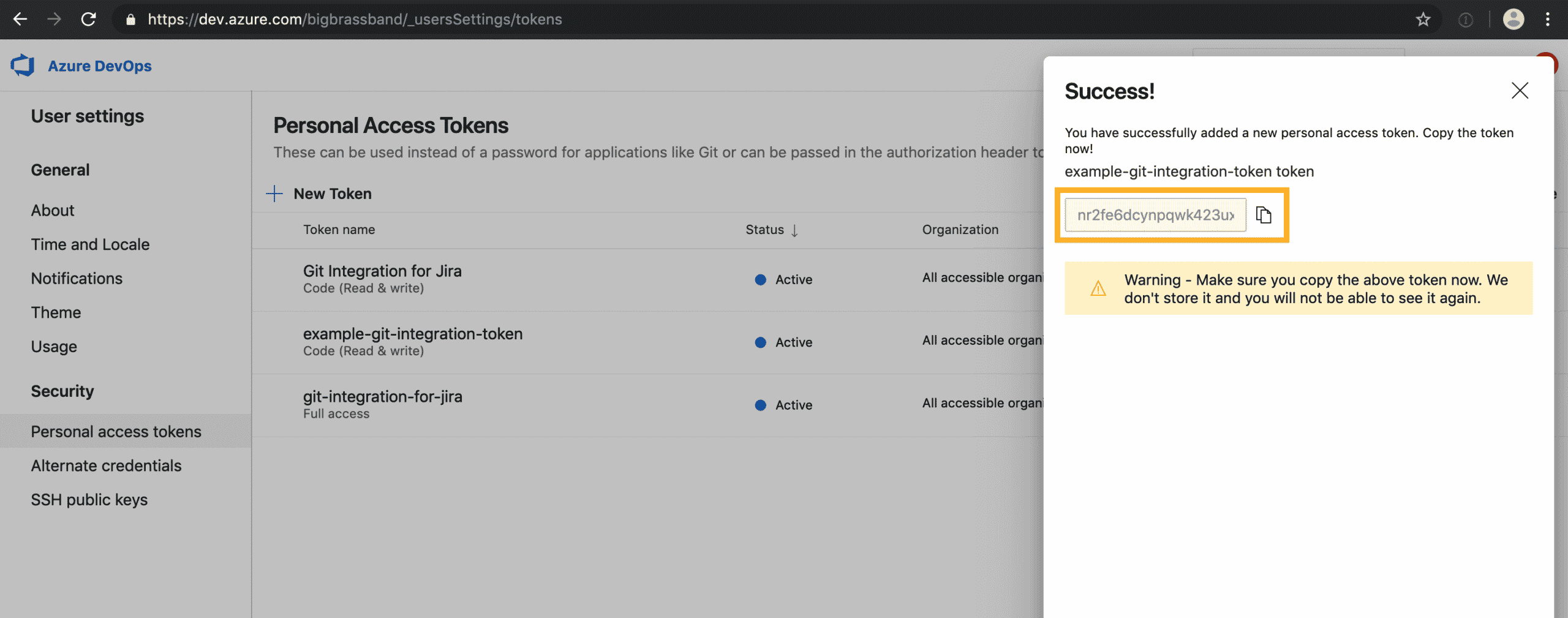This screenshot has width=1568, height=618.
Task: Click the token value input field
Action: (1155, 215)
